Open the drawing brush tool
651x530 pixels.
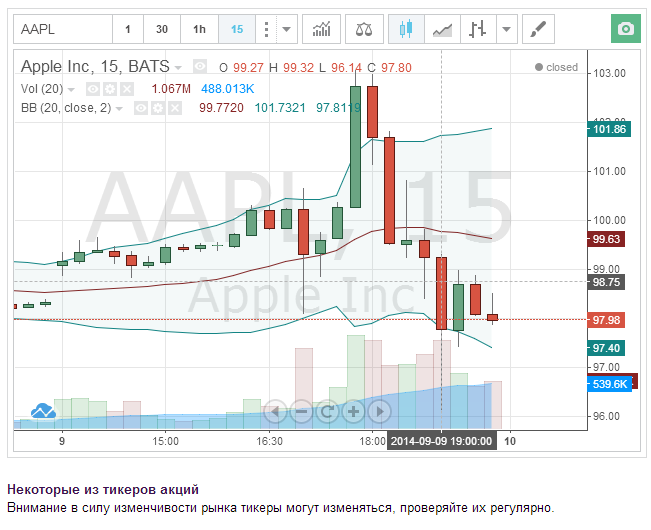(538, 29)
